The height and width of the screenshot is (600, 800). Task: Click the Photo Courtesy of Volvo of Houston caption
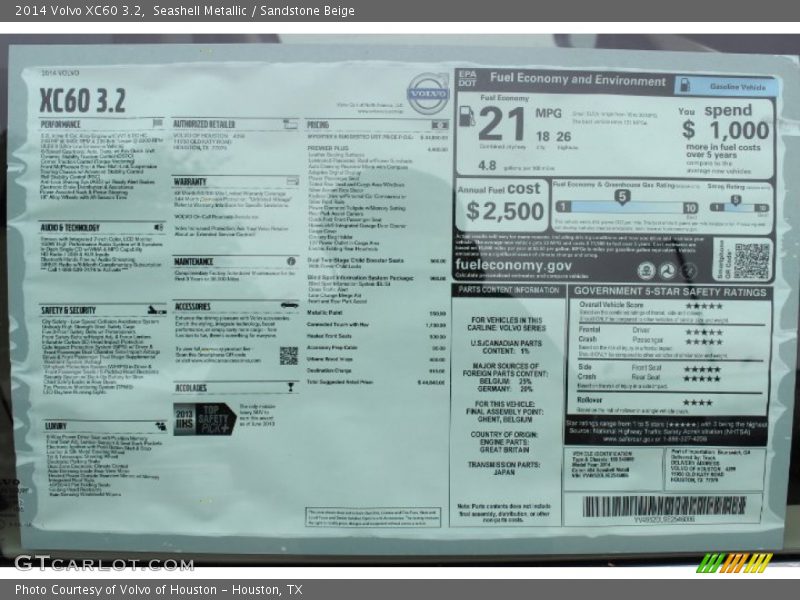pos(159,590)
